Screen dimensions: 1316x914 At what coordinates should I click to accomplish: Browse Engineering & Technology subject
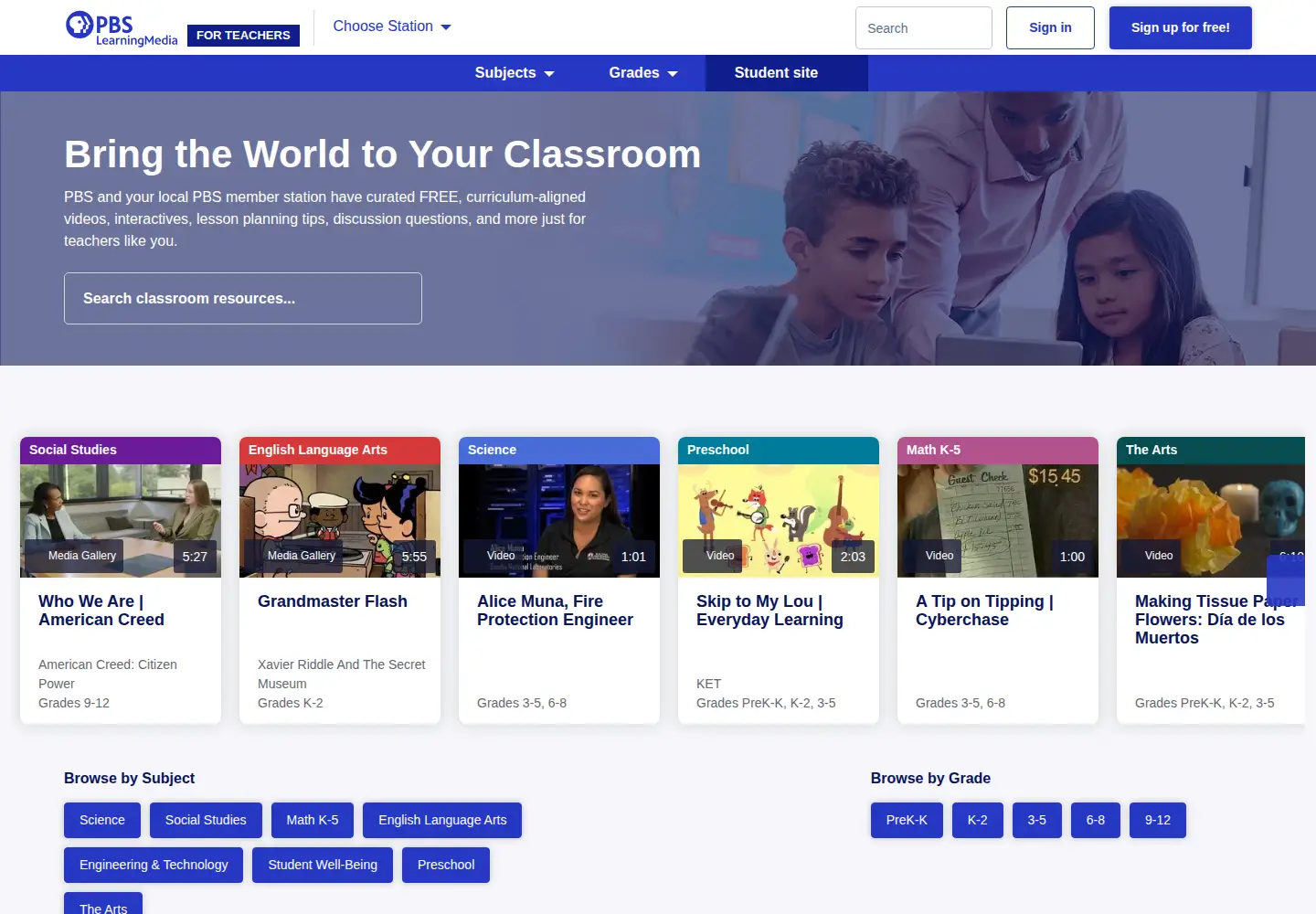(154, 865)
